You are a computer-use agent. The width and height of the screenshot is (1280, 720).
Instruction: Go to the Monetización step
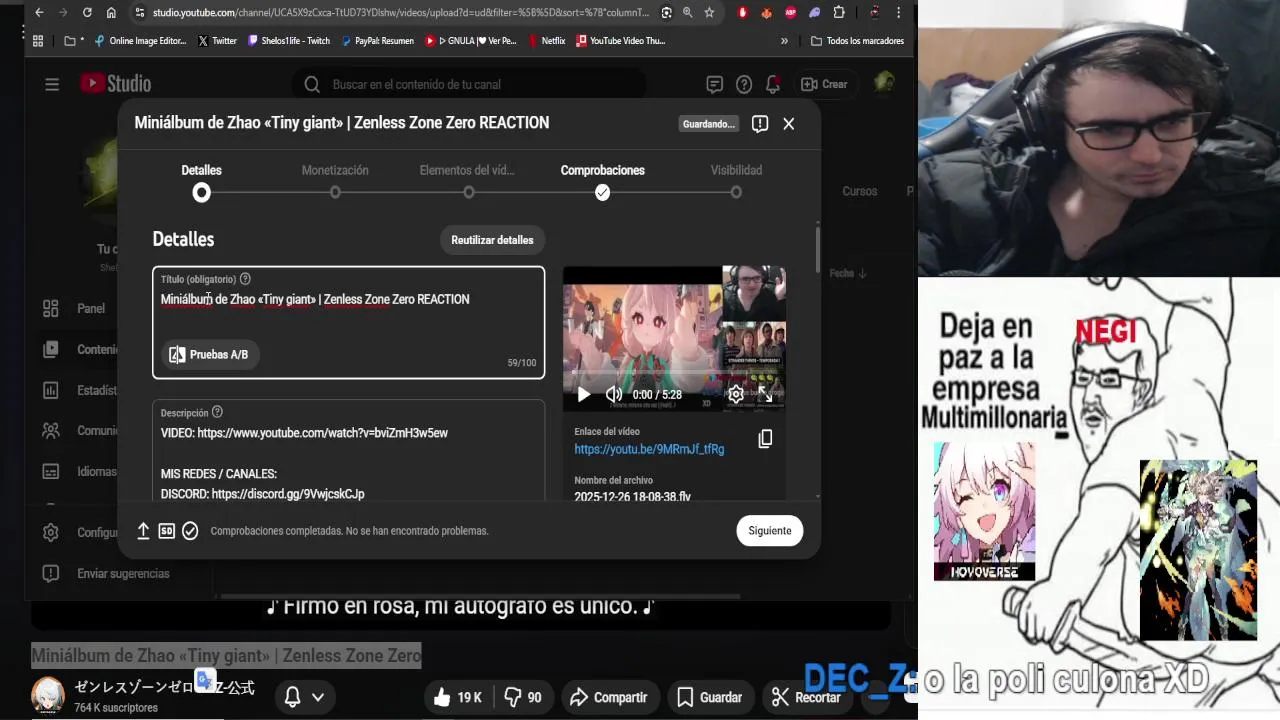click(335, 181)
